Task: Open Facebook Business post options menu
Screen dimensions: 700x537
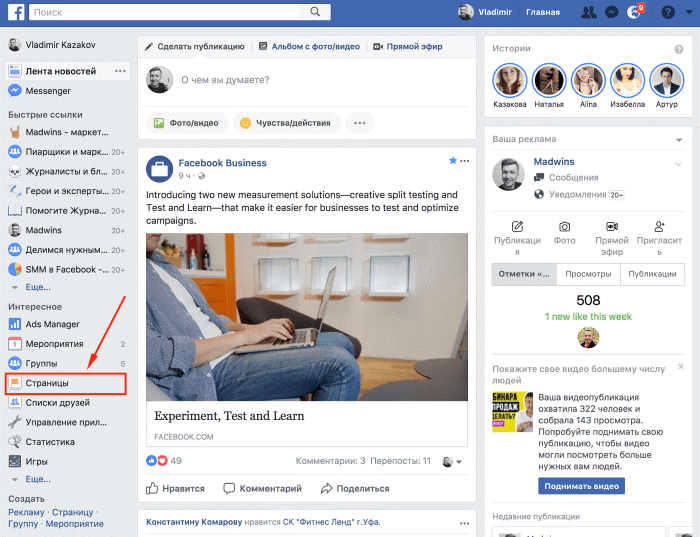Action: pyautogui.click(x=465, y=161)
